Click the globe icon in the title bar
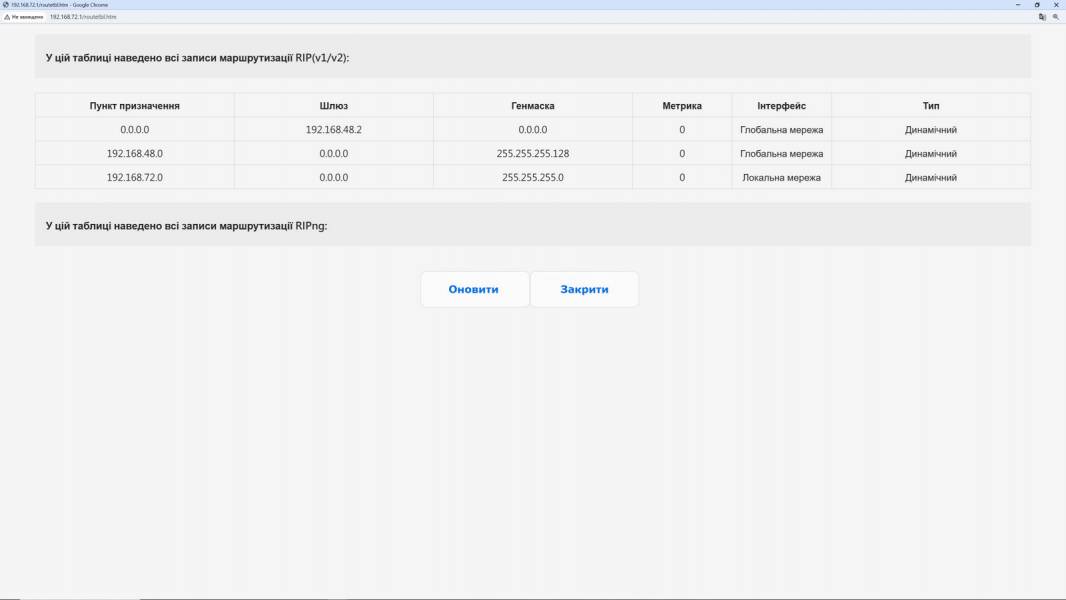 point(5,5)
